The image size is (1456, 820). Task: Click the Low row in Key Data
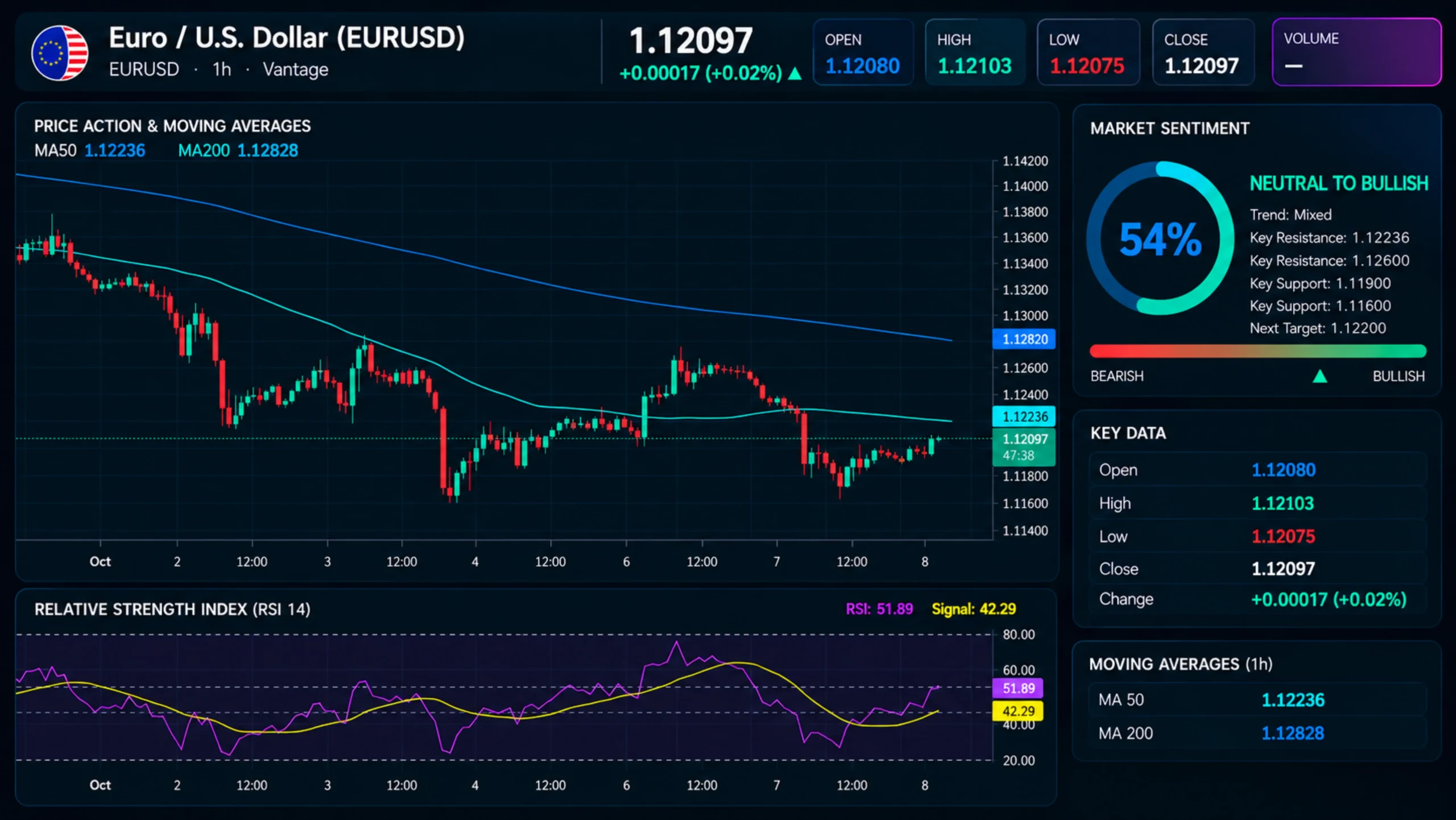pos(1258,536)
